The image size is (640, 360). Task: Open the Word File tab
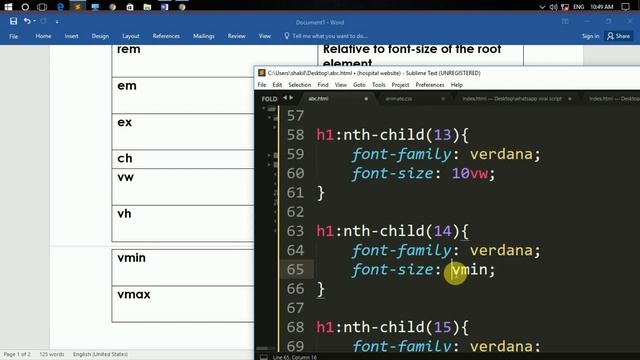coord(13,36)
